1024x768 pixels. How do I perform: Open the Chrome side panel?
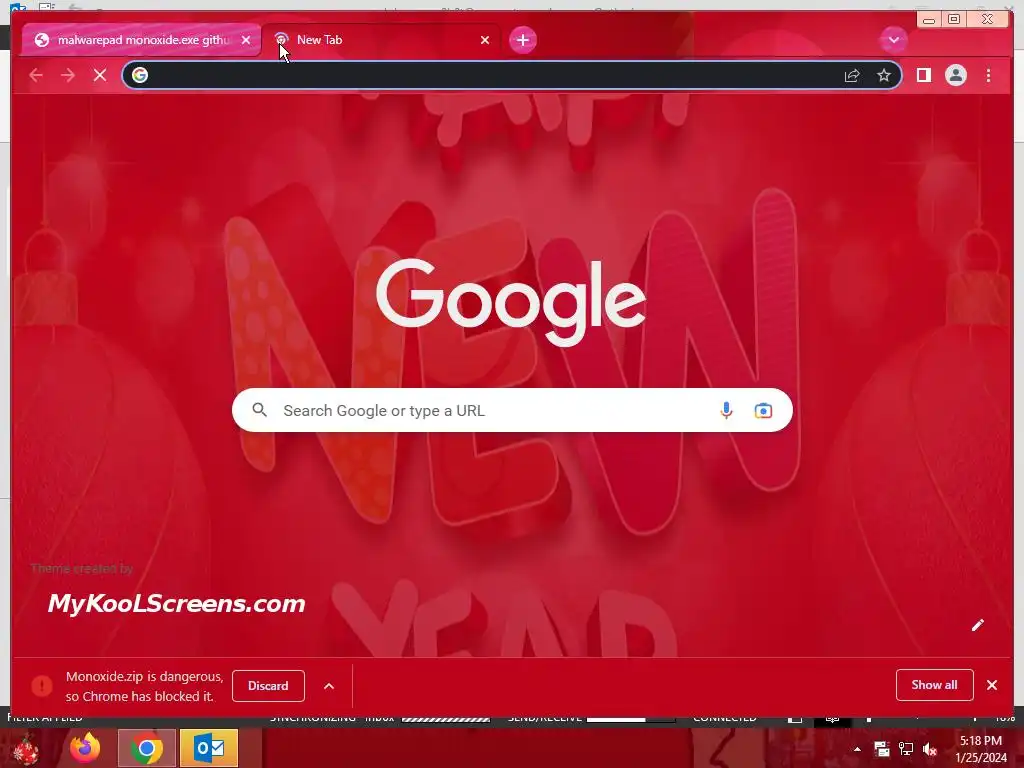click(x=923, y=75)
